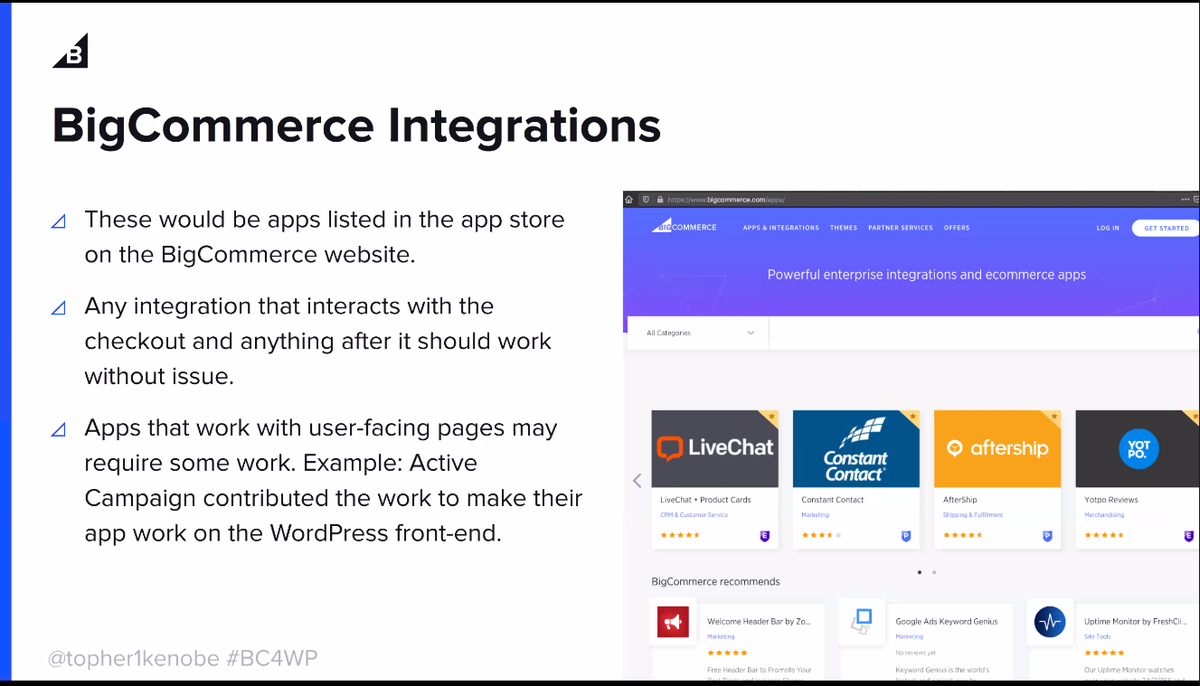Click the Constant Contact app tile image
Viewport: 1200px width, 686px height.
click(x=856, y=448)
